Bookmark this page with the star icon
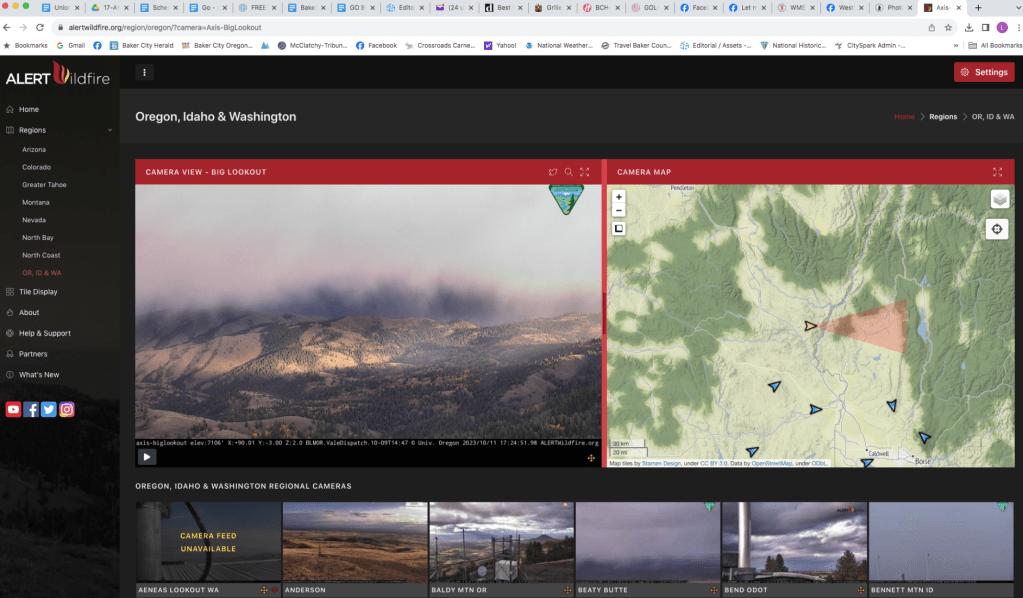The width and height of the screenshot is (1023, 598). pos(948,27)
